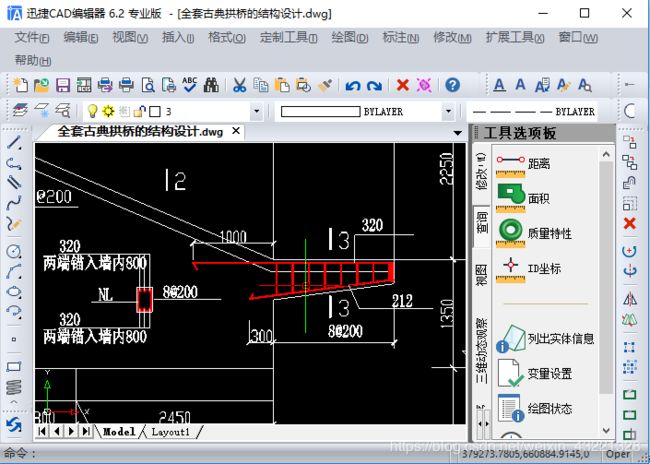Screen dimensions: 650x464
Task: Select the 修改 palette side tab
Action: (481, 171)
